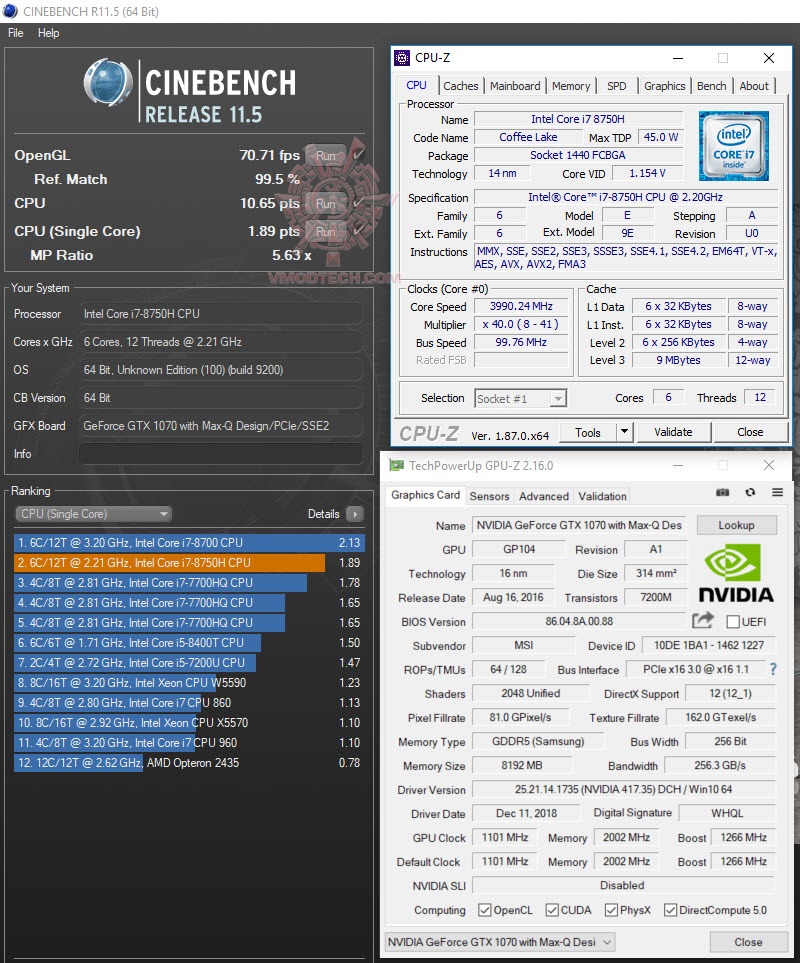Open the GPU selection dropdown in GPU-Z
This screenshot has width=800, height=963.
(500, 942)
